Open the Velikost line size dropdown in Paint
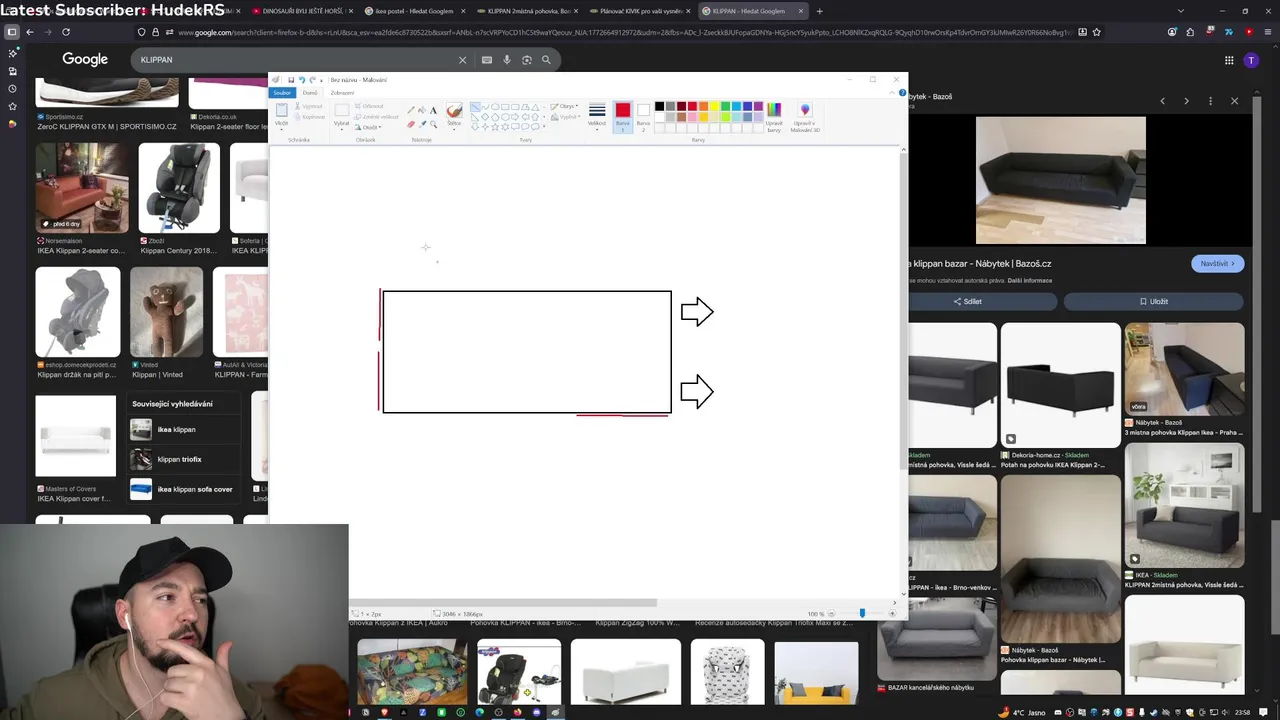 (597, 116)
